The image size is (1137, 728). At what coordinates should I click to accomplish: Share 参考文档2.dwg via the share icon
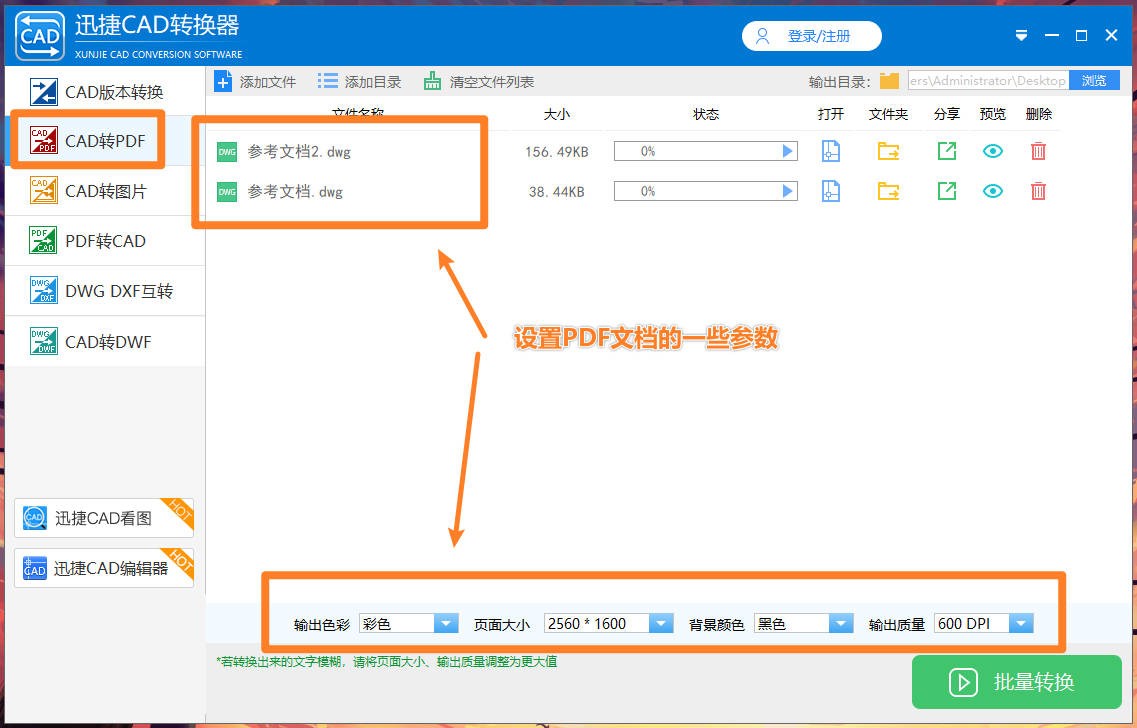[x=945, y=151]
